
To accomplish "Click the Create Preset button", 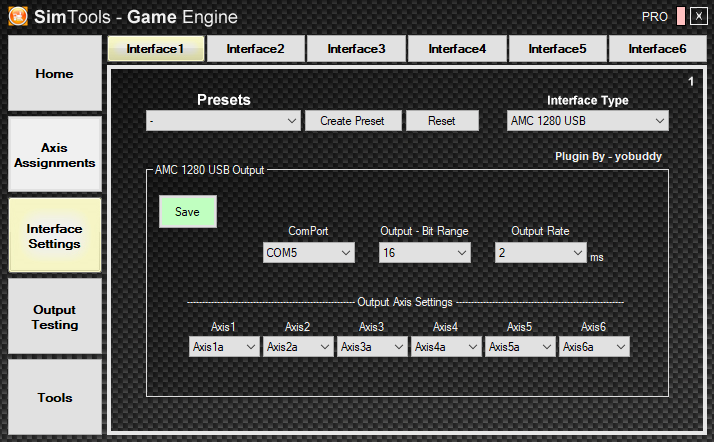I will (x=352, y=121).
